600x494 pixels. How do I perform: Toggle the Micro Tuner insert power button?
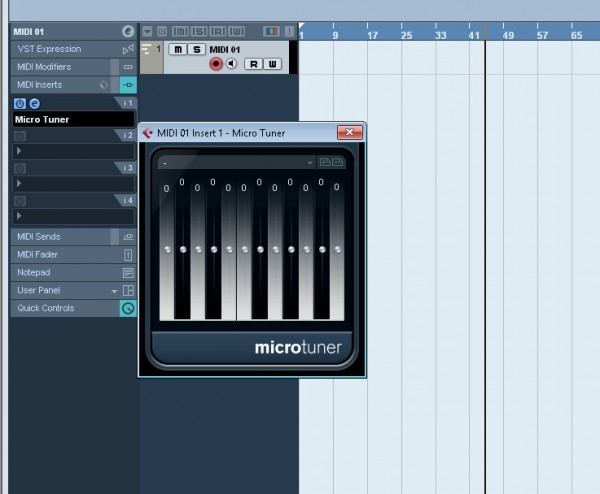coord(20,103)
